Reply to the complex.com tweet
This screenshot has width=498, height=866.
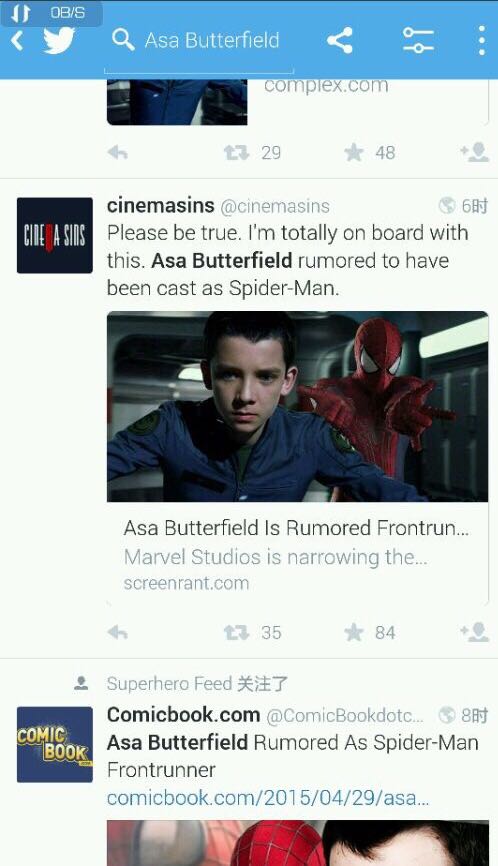point(118,152)
